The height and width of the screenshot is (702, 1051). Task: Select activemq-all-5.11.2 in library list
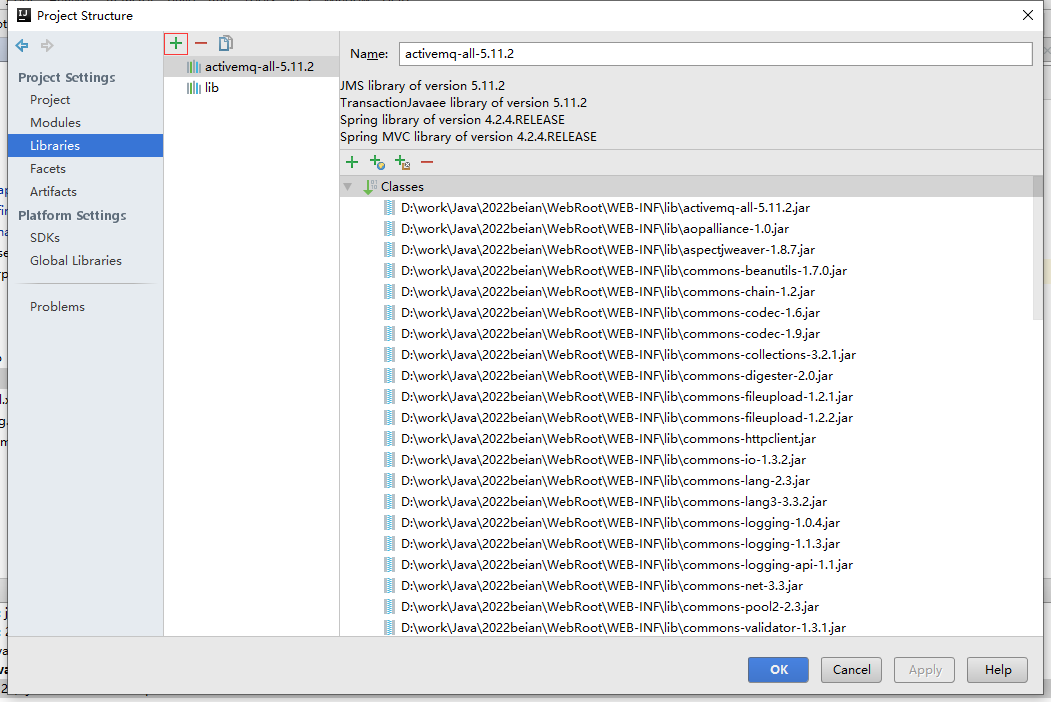pyautogui.click(x=251, y=67)
